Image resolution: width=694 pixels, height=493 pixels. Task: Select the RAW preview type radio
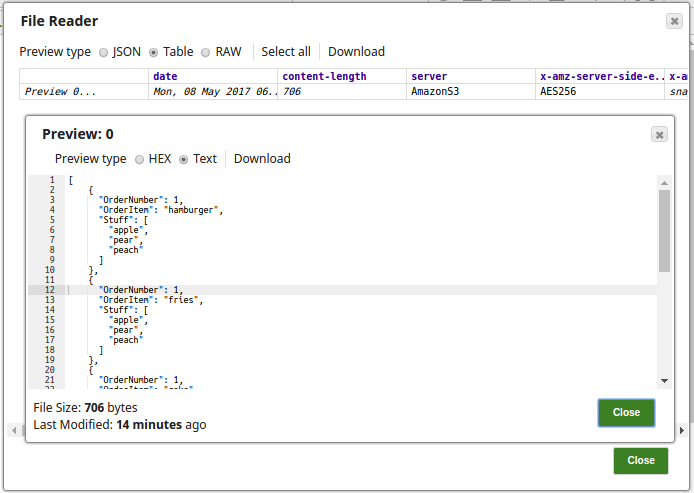coord(206,52)
